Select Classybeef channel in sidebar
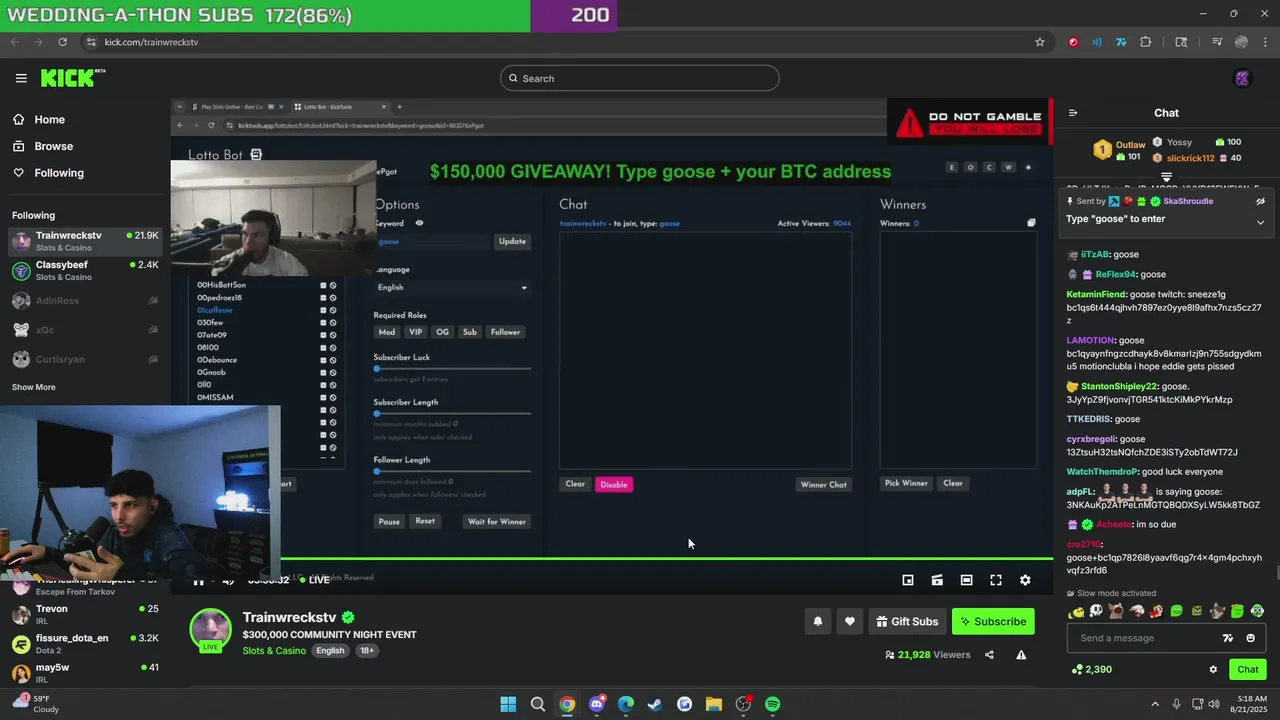Image resolution: width=1280 pixels, height=720 pixels. (85, 271)
